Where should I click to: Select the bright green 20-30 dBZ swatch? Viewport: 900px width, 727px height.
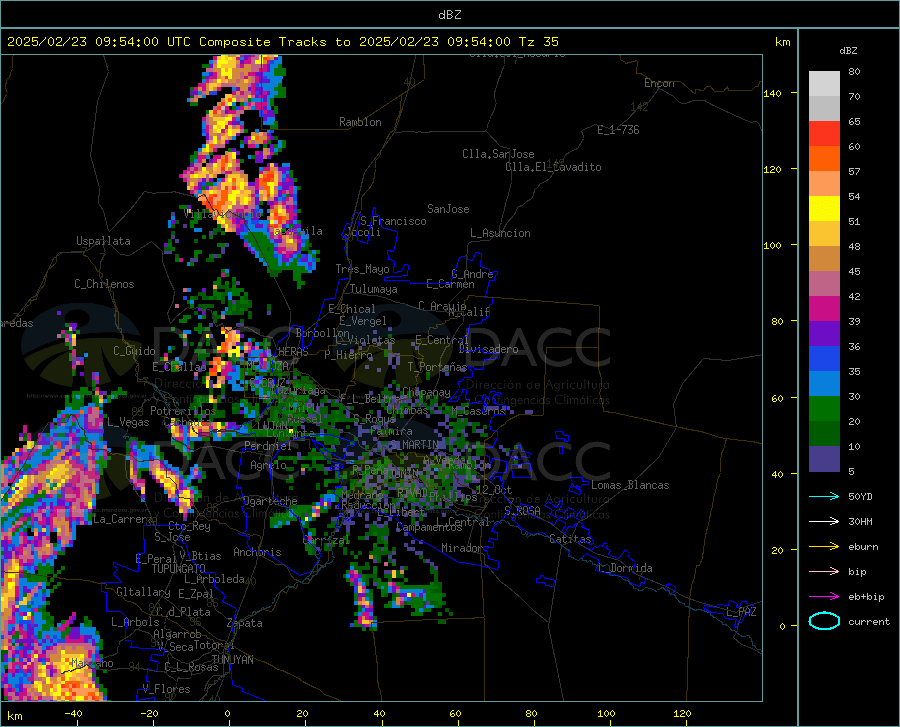click(824, 409)
